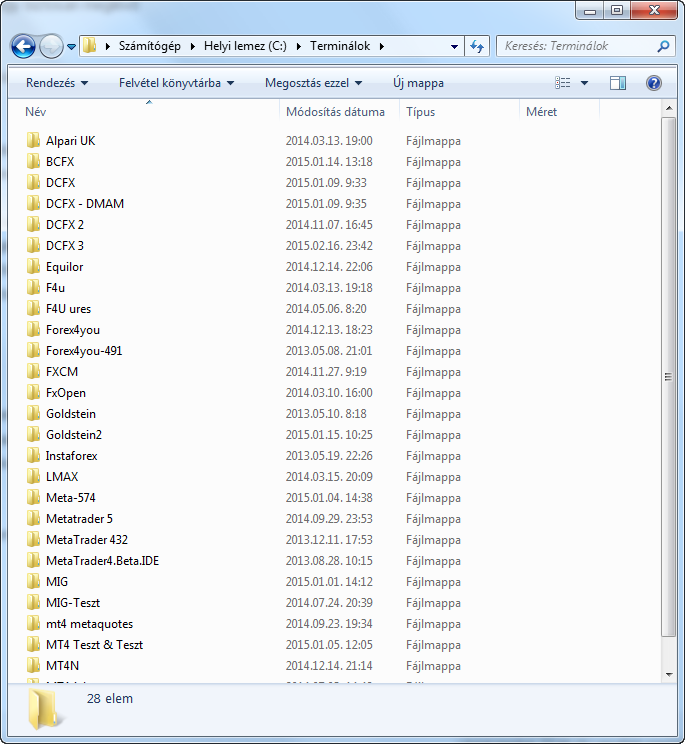
Task: Select the MetaTrader4.Beta.IDE folder name
Action: (x=102, y=561)
